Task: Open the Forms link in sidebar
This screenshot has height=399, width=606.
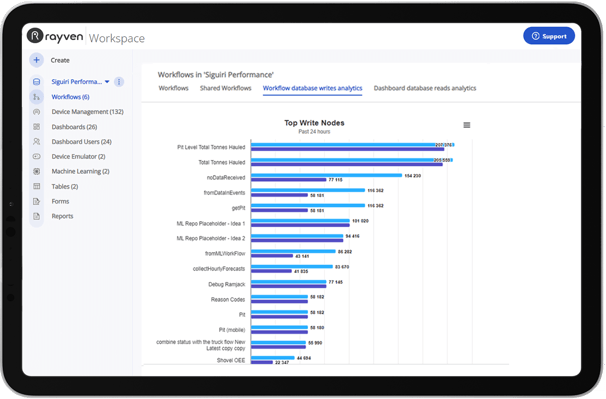Action: (60, 201)
